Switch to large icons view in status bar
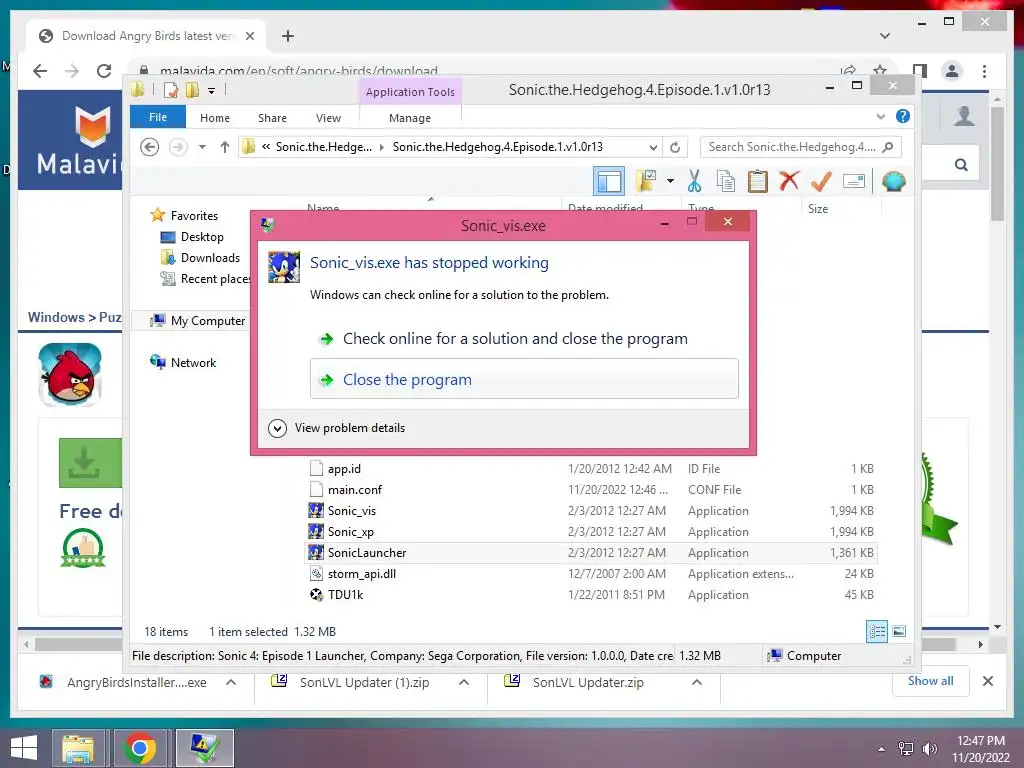This screenshot has width=1024, height=768. click(x=899, y=631)
